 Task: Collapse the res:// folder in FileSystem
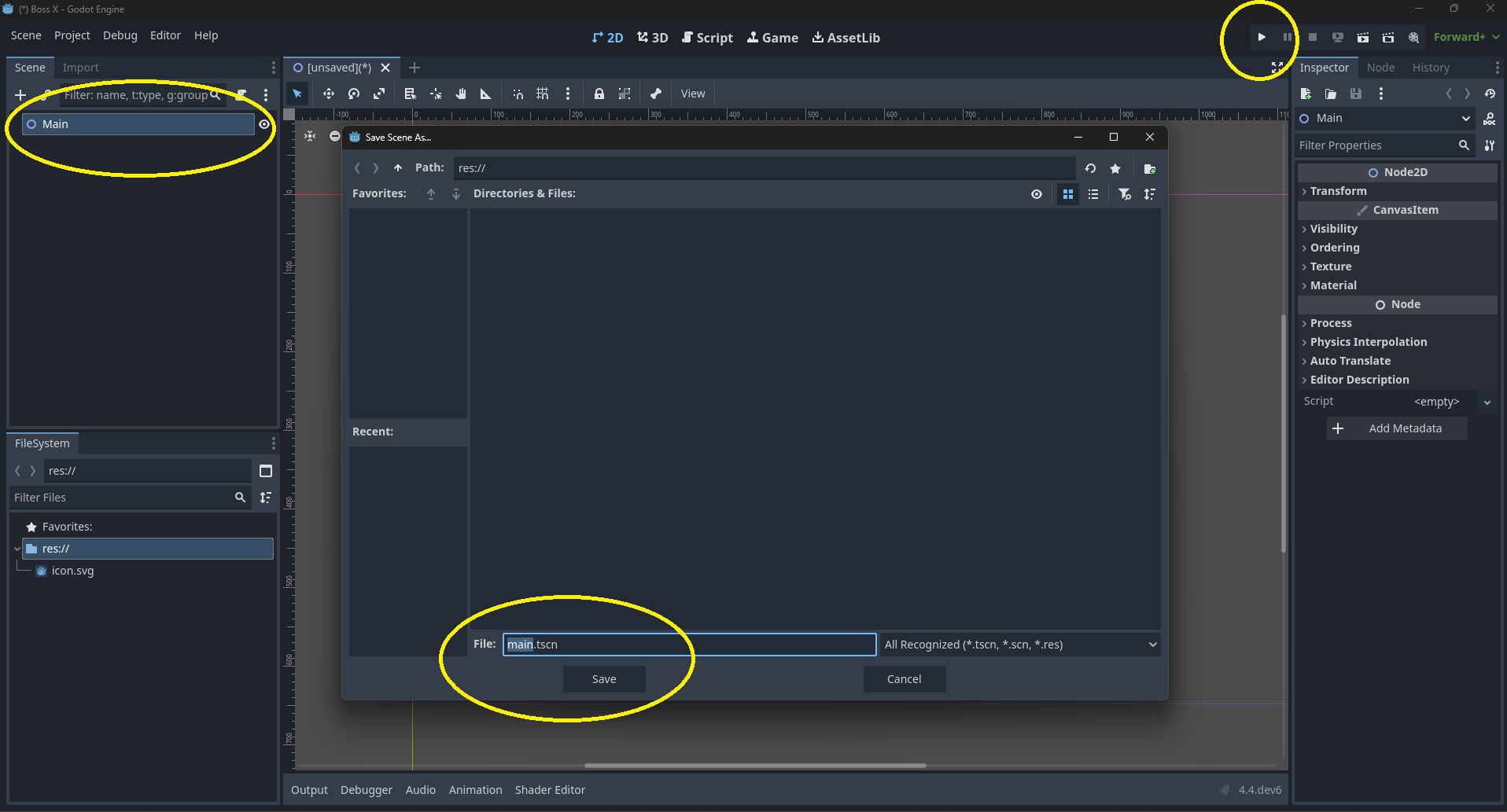[17, 549]
